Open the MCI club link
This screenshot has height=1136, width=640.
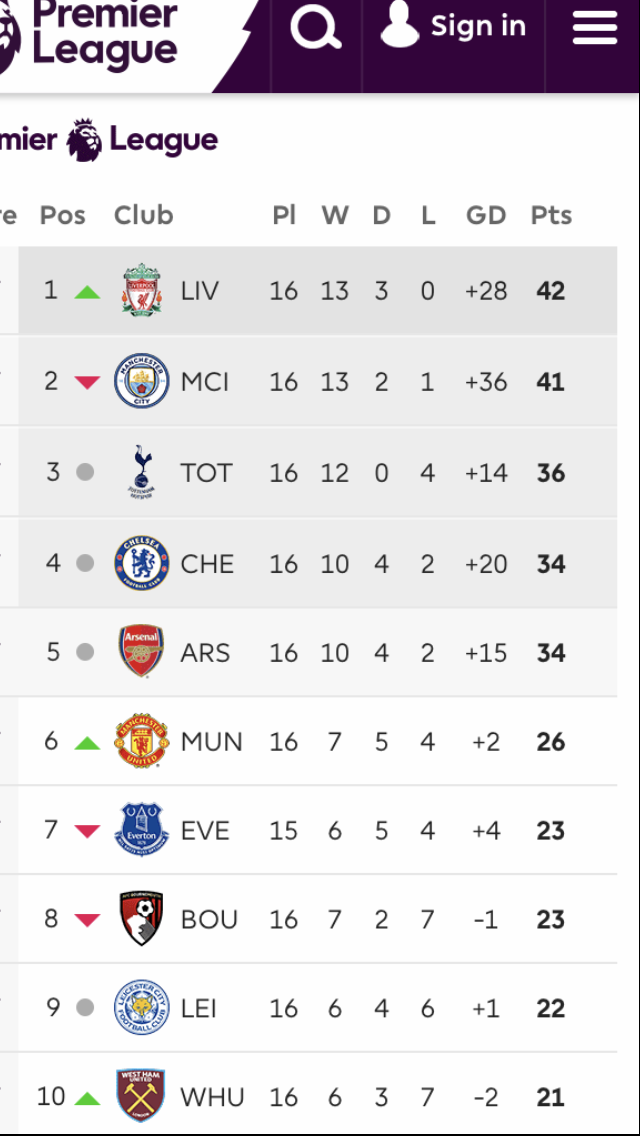pyautogui.click(x=205, y=381)
